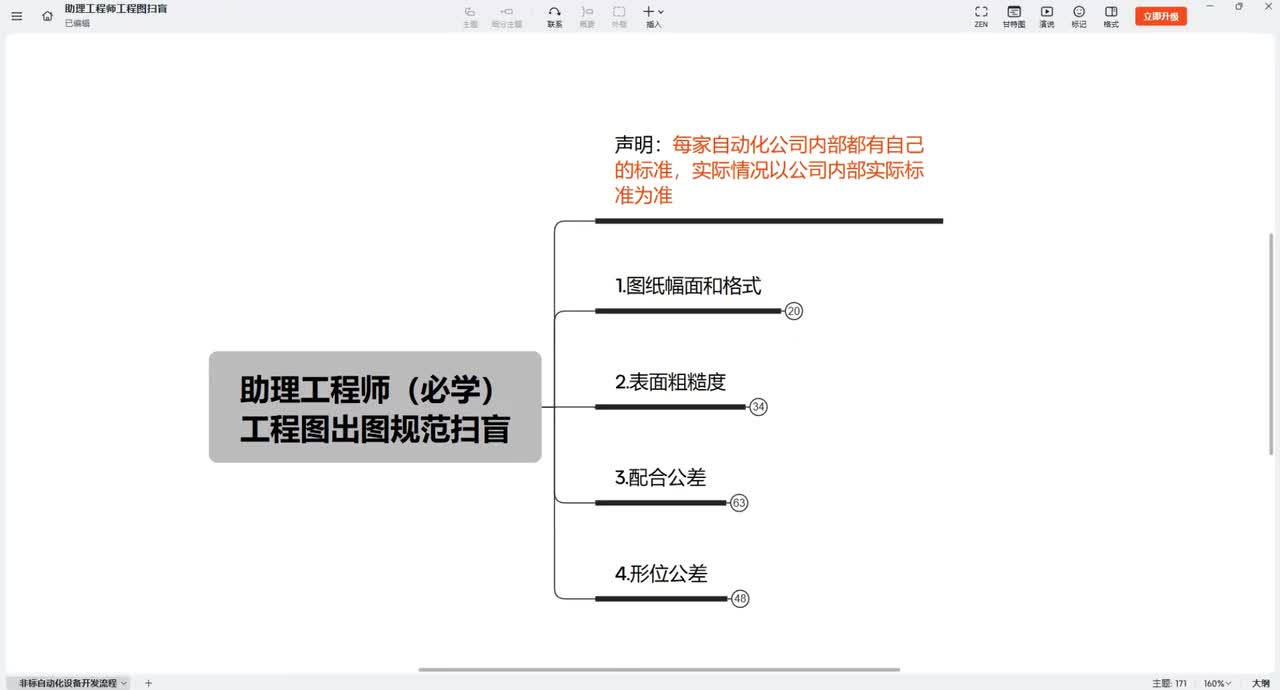Enter ZEN mode
1280x690 pixels.
coord(981,16)
